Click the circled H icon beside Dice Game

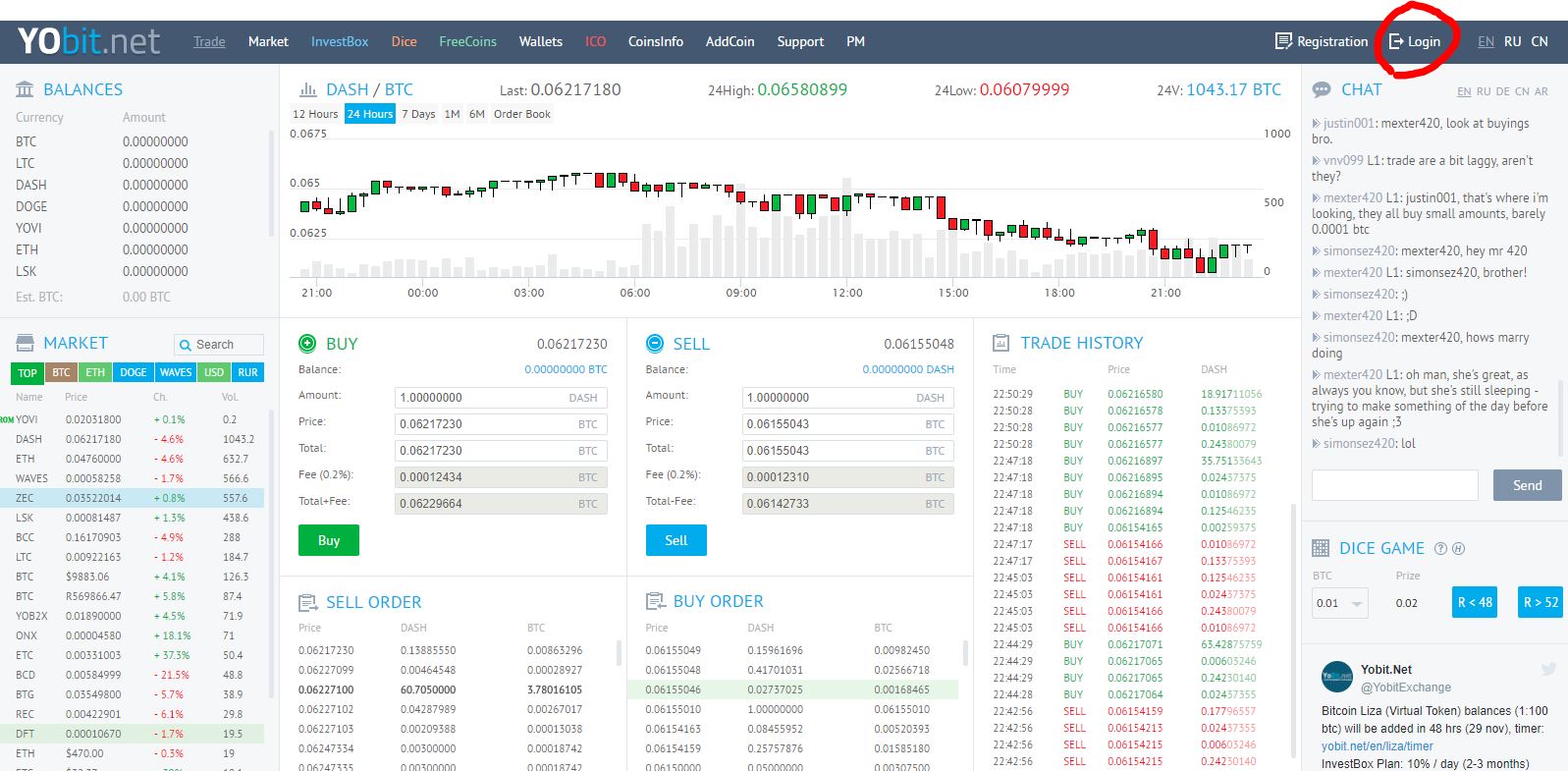1459,549
